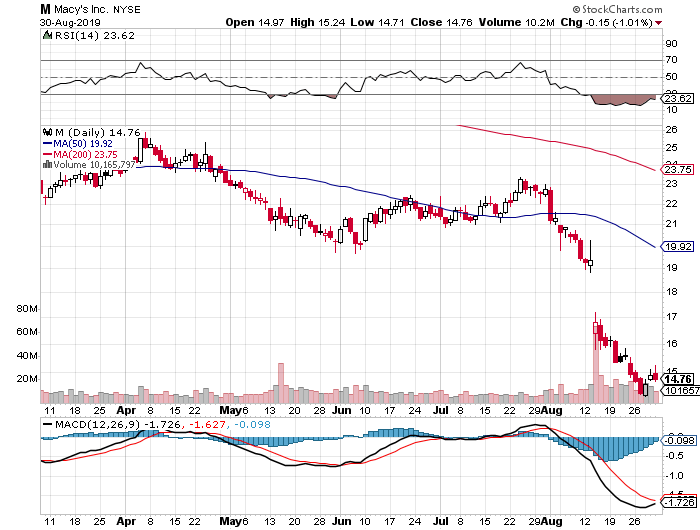The image size is (700, 530).
Task: Click the MA(200) 23.75 price tag
Action: 676,170
